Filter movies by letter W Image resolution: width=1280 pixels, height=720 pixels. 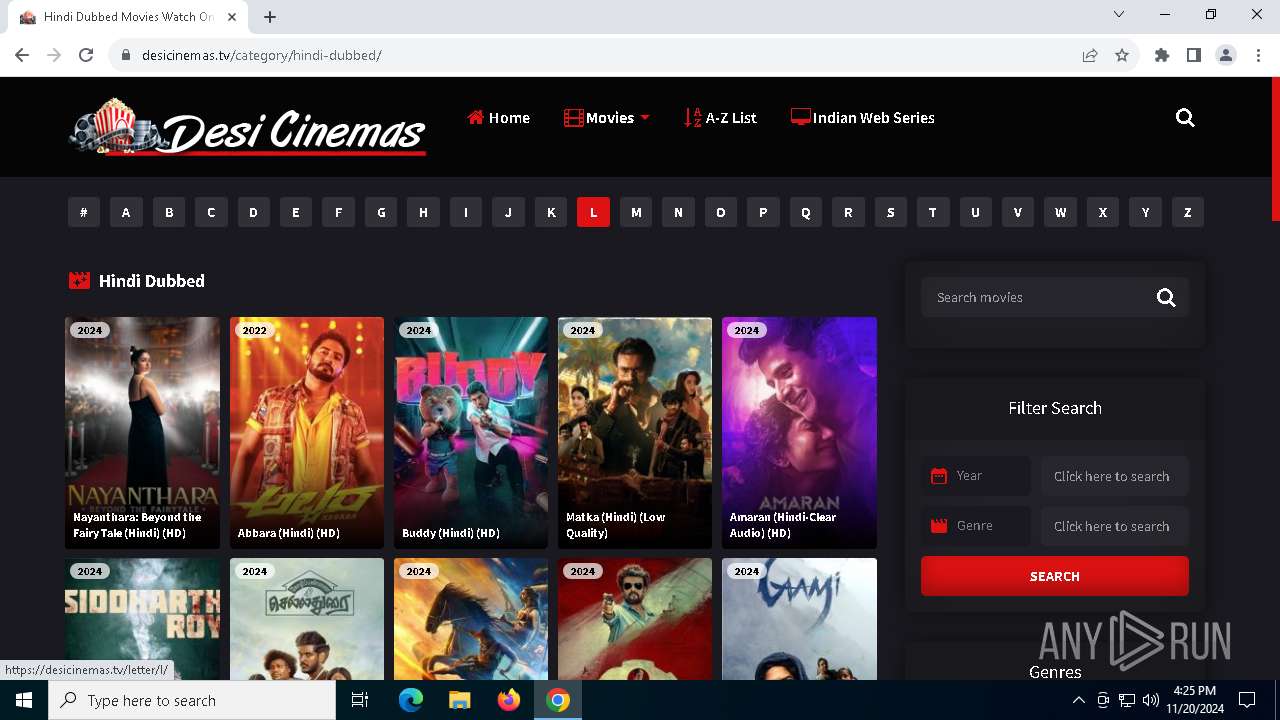[1060, 212]
